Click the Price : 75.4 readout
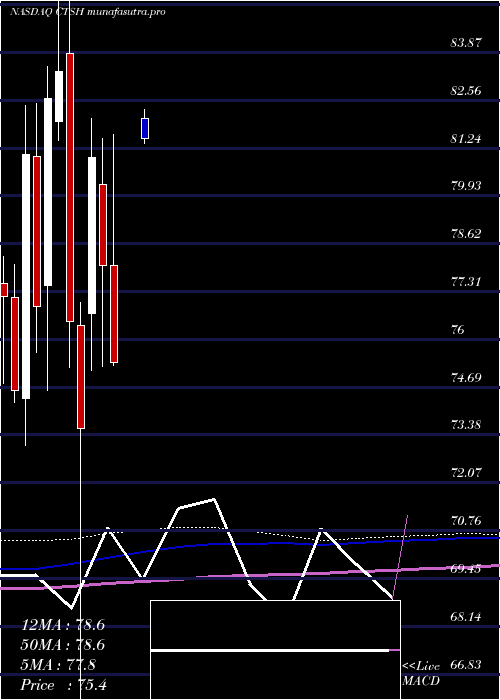The height and width of the screenshot is (700, 500). [63, 685]
